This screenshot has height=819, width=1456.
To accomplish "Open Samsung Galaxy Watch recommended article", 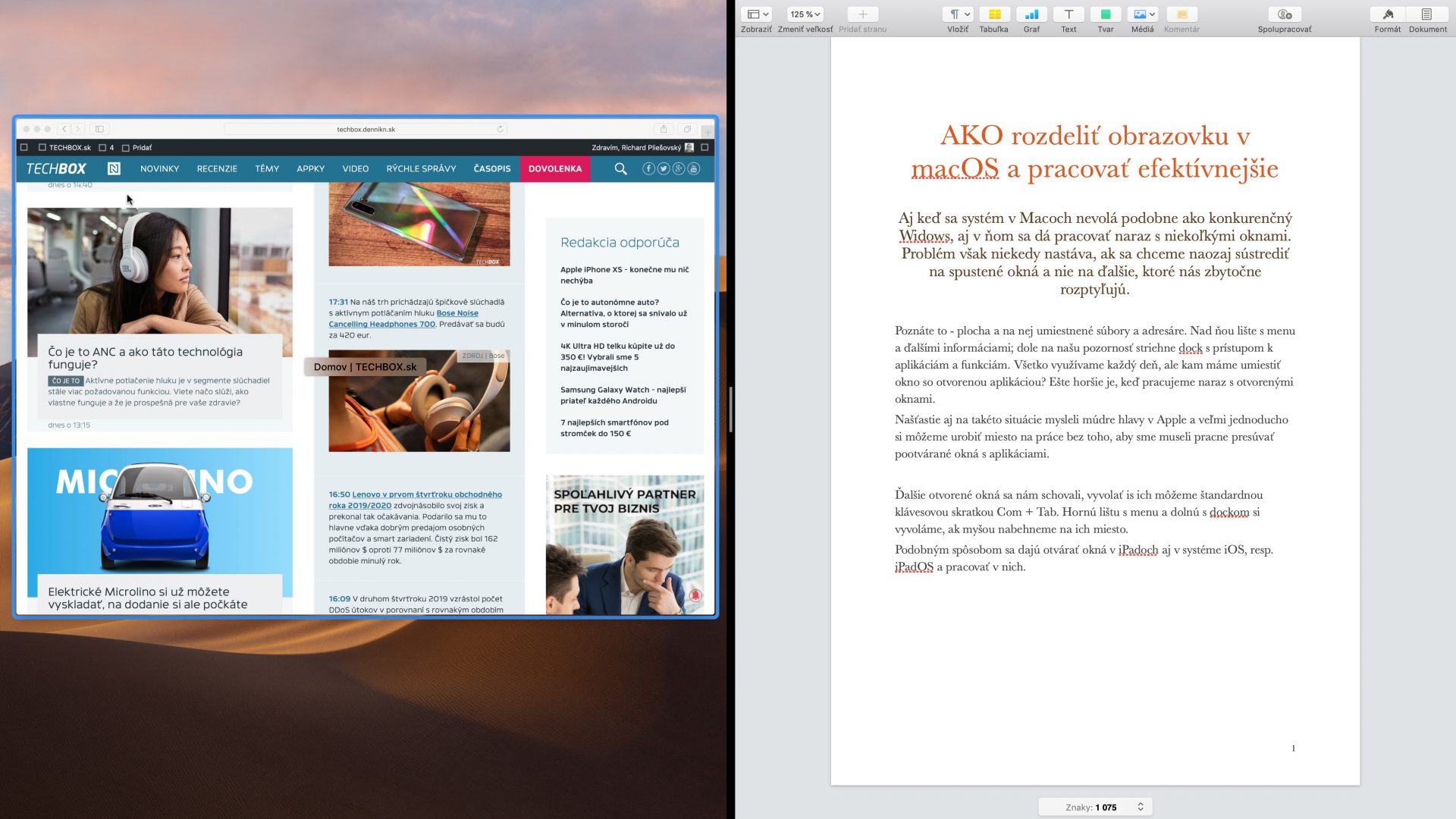I will click(623, 395).
